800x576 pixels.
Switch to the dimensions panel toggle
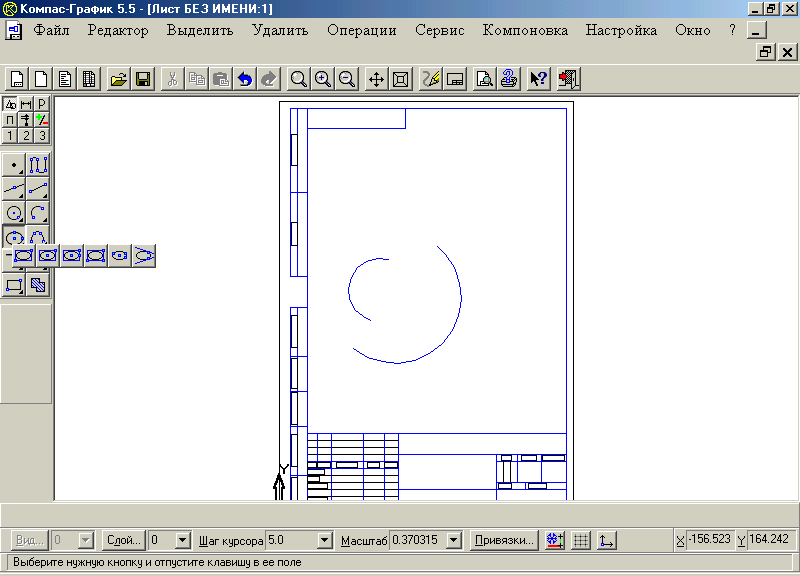click(26, 104)
